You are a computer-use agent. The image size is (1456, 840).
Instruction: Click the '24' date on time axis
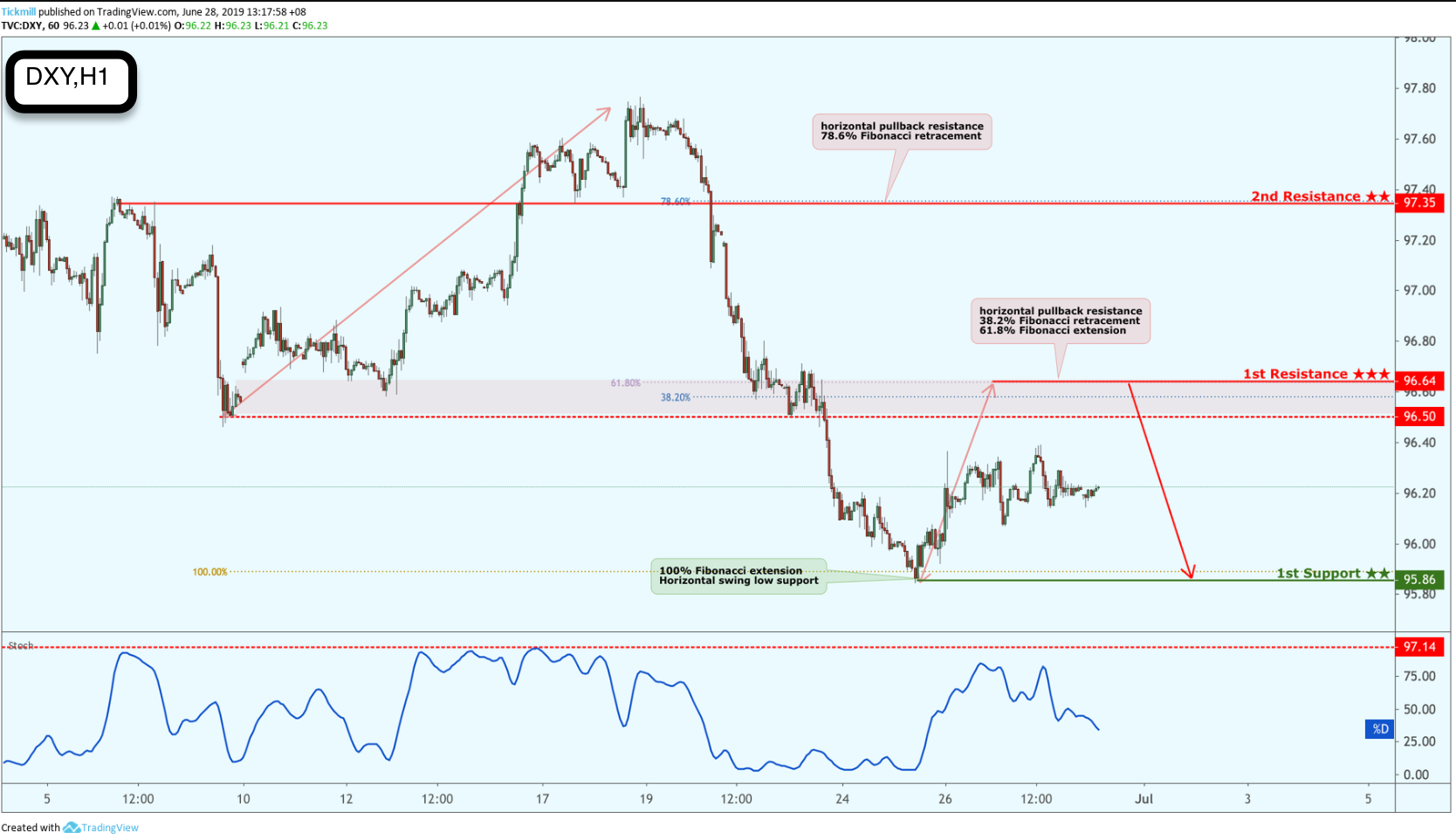[x=842, y=799]
